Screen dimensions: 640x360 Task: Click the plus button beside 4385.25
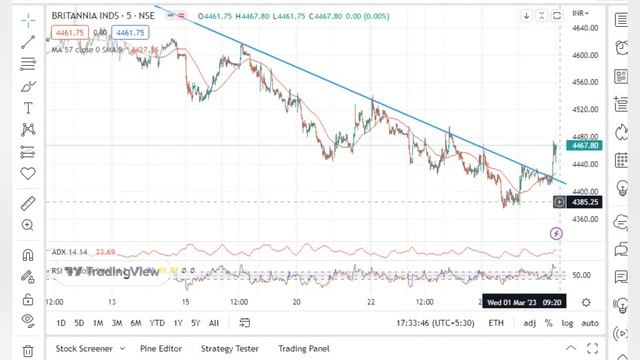559,202
